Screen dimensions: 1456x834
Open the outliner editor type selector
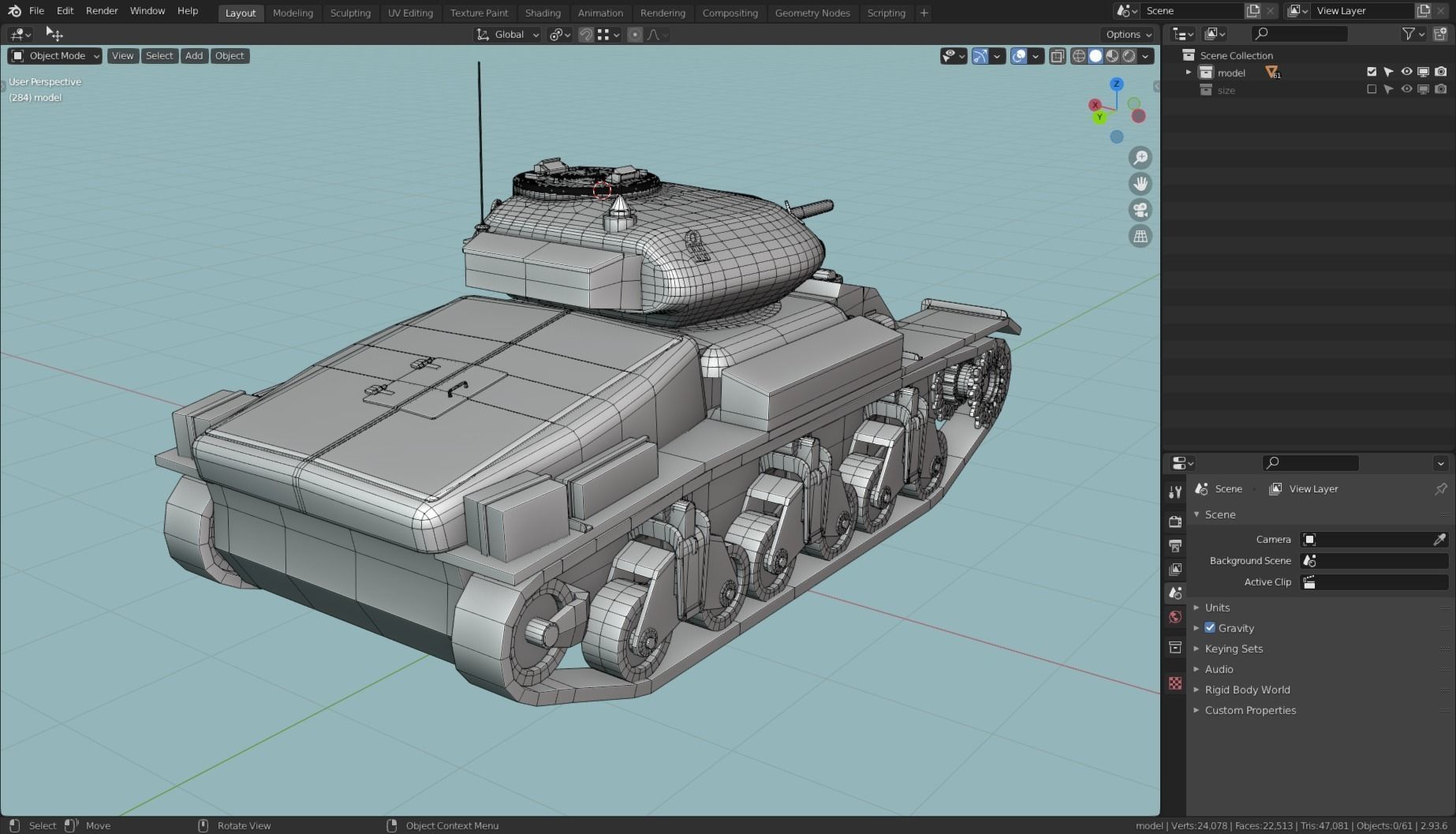pyautogui.click(x=1184, y=34)
